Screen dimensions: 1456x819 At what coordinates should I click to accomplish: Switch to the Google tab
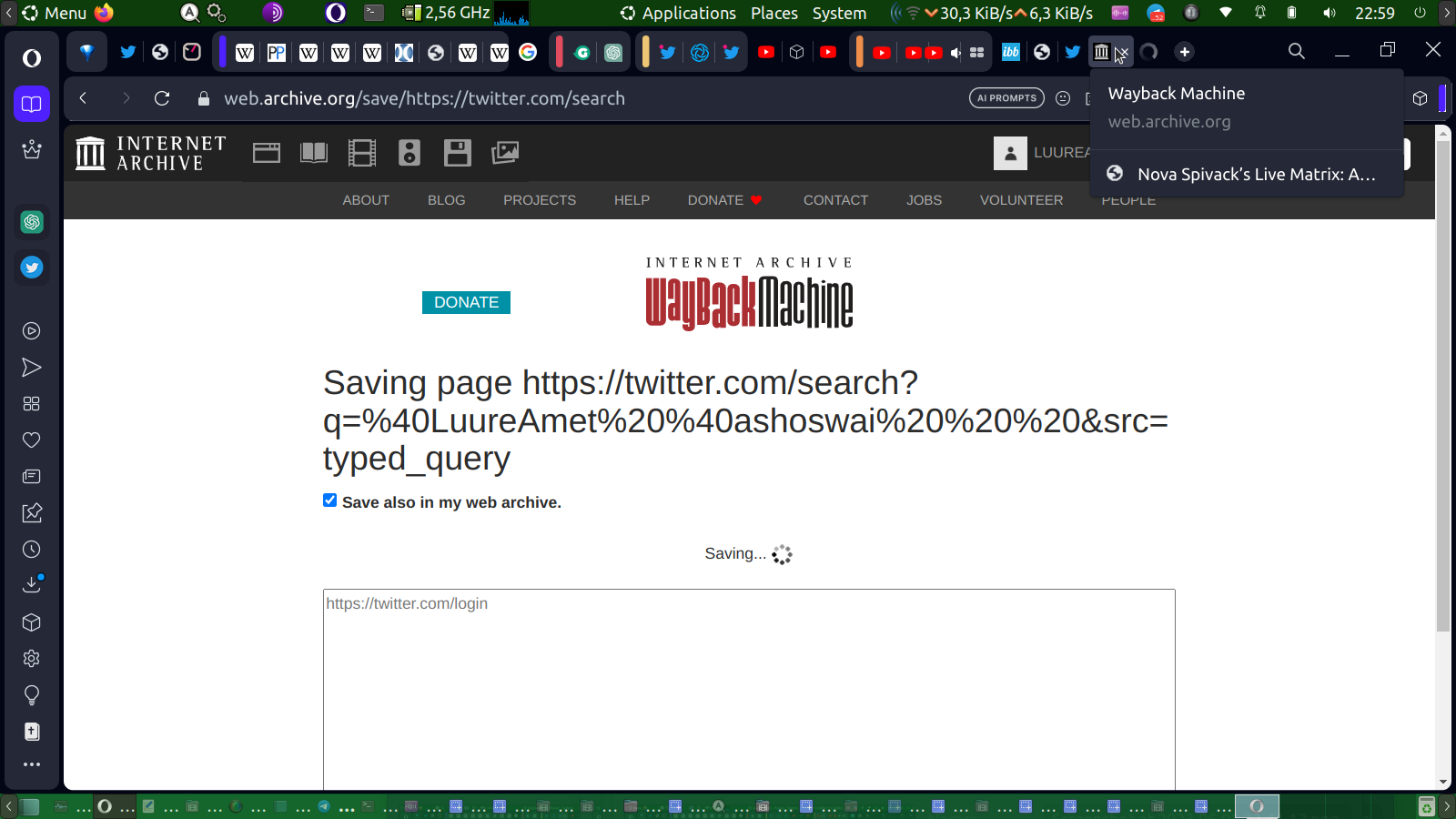tap(528, 52)
